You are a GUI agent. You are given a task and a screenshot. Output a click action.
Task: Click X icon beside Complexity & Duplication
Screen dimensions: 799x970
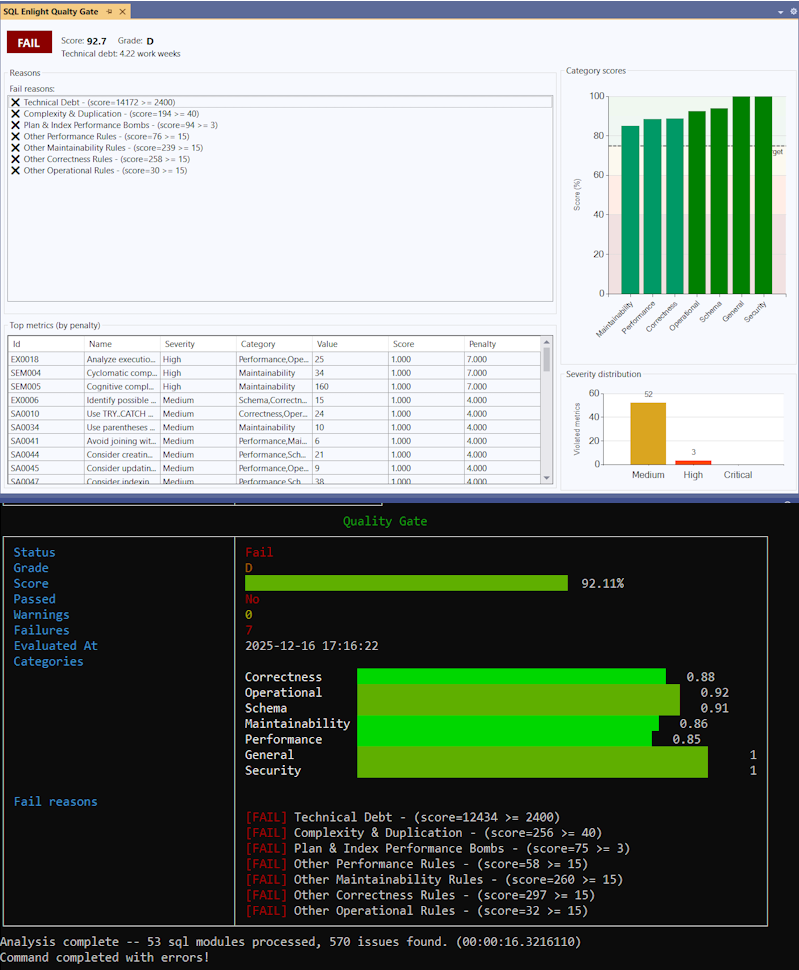tap(15, 114)
